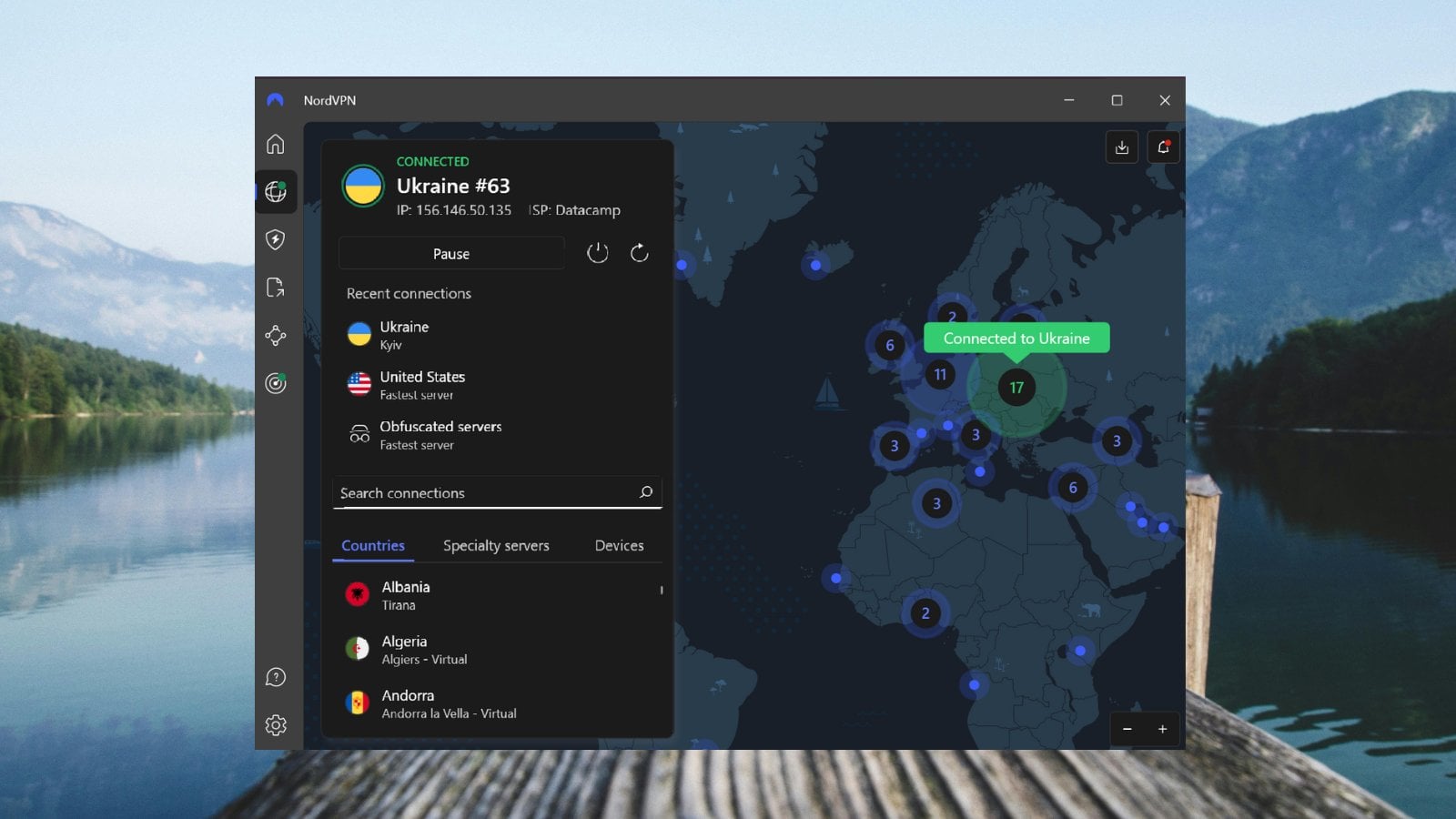Open NordVPN settings gear
Viewport: 1456px width, 819px height.
coord(276,725)
